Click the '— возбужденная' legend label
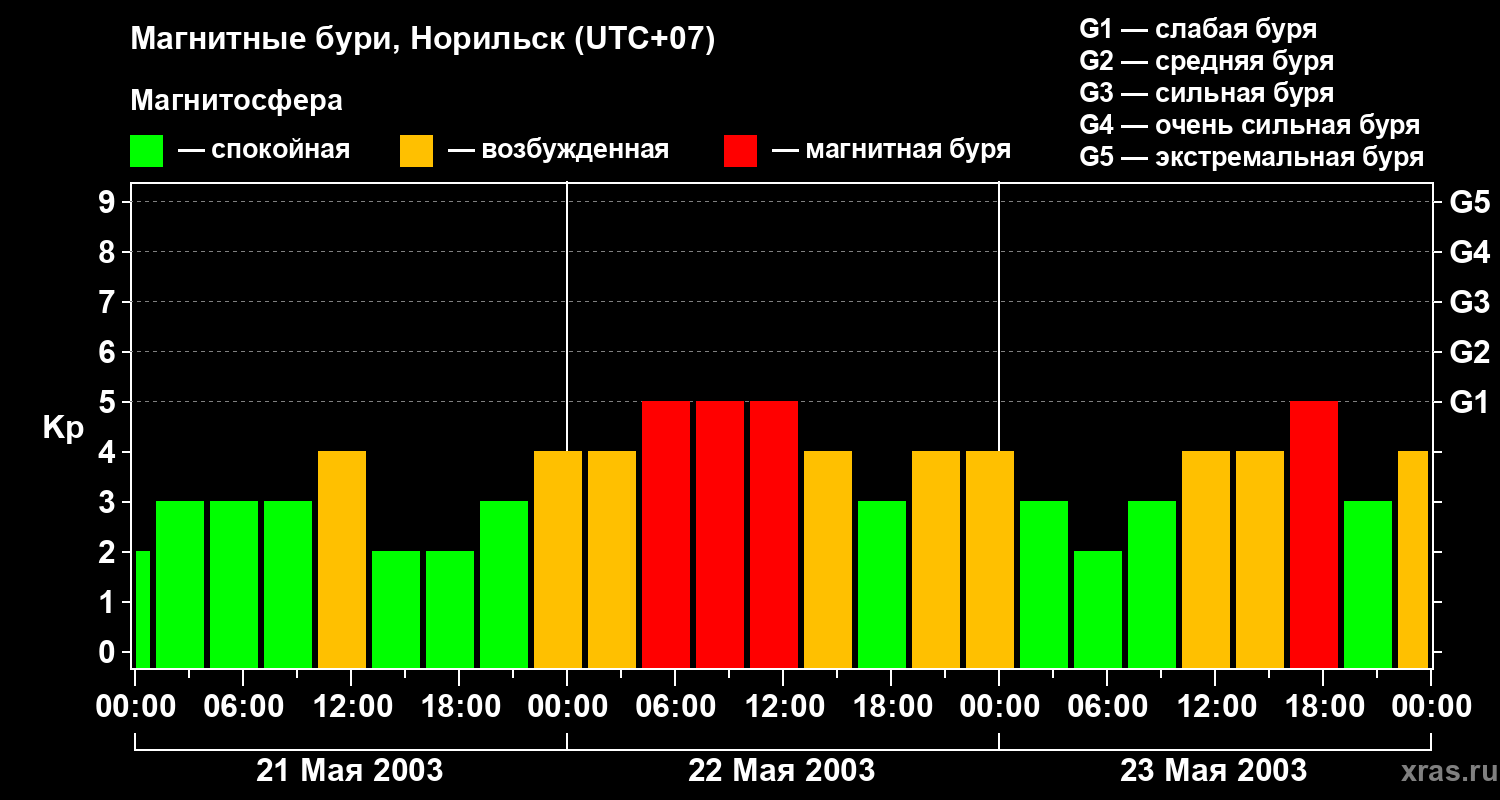 pos(558,150)
